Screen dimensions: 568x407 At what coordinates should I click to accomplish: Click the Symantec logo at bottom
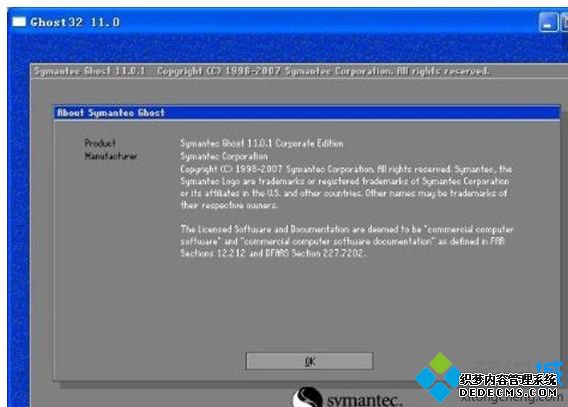click(347, 398)
